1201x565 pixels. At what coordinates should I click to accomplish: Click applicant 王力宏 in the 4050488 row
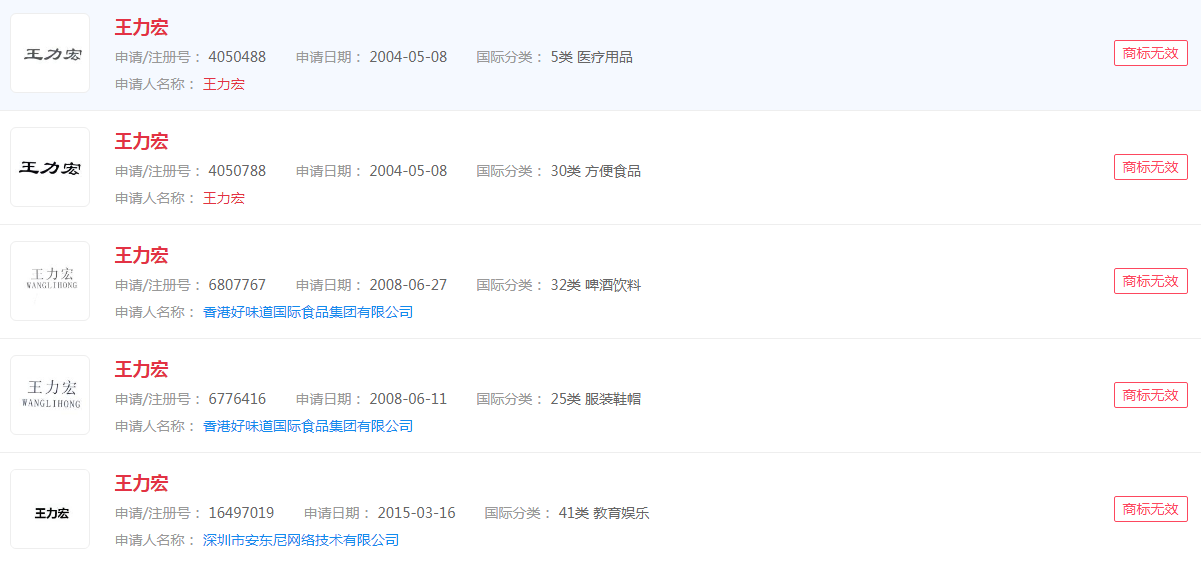coord(224,84)
